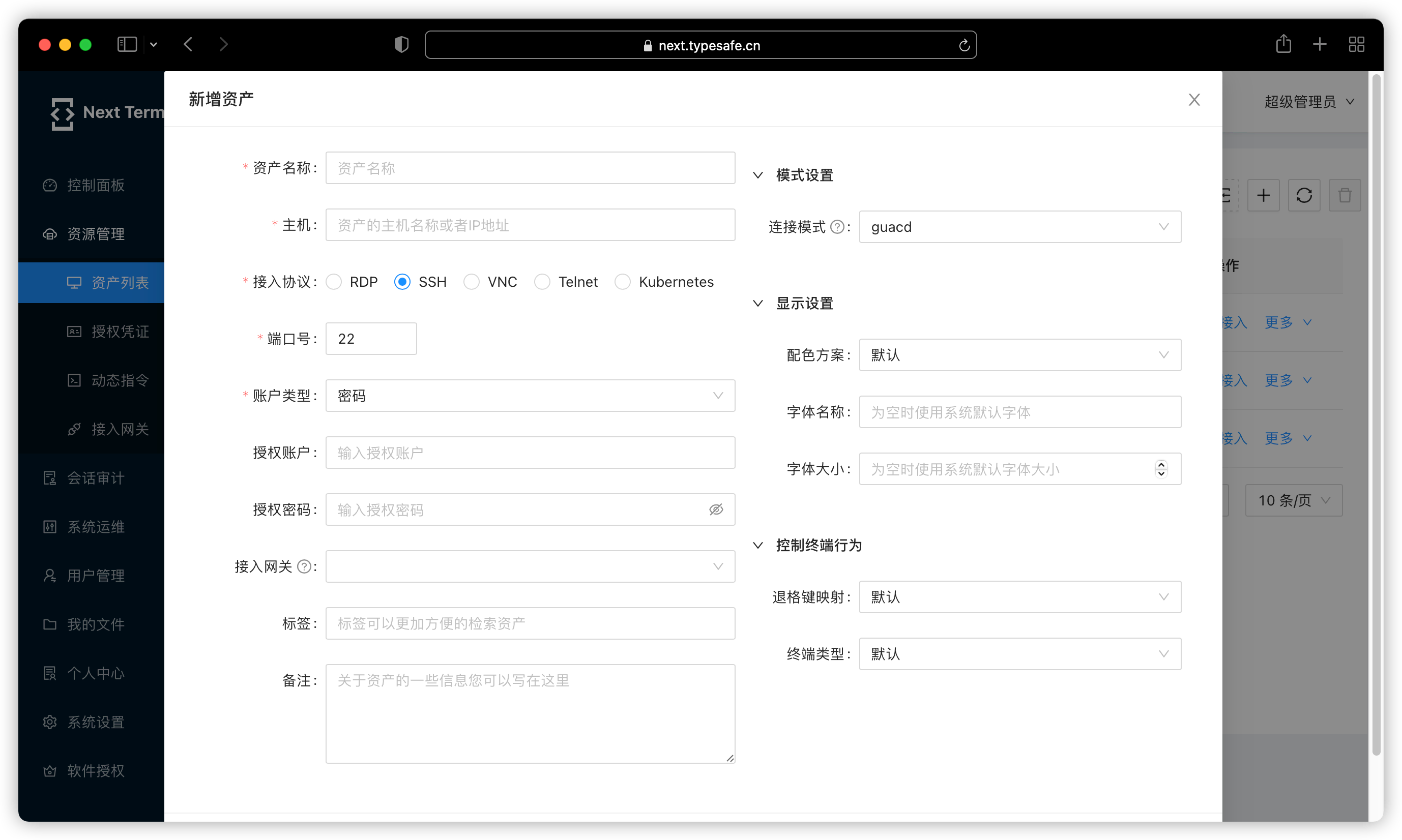Collapse the 模式设置 section
This screenshot has height=840, width=1402.
click(758, 175)
